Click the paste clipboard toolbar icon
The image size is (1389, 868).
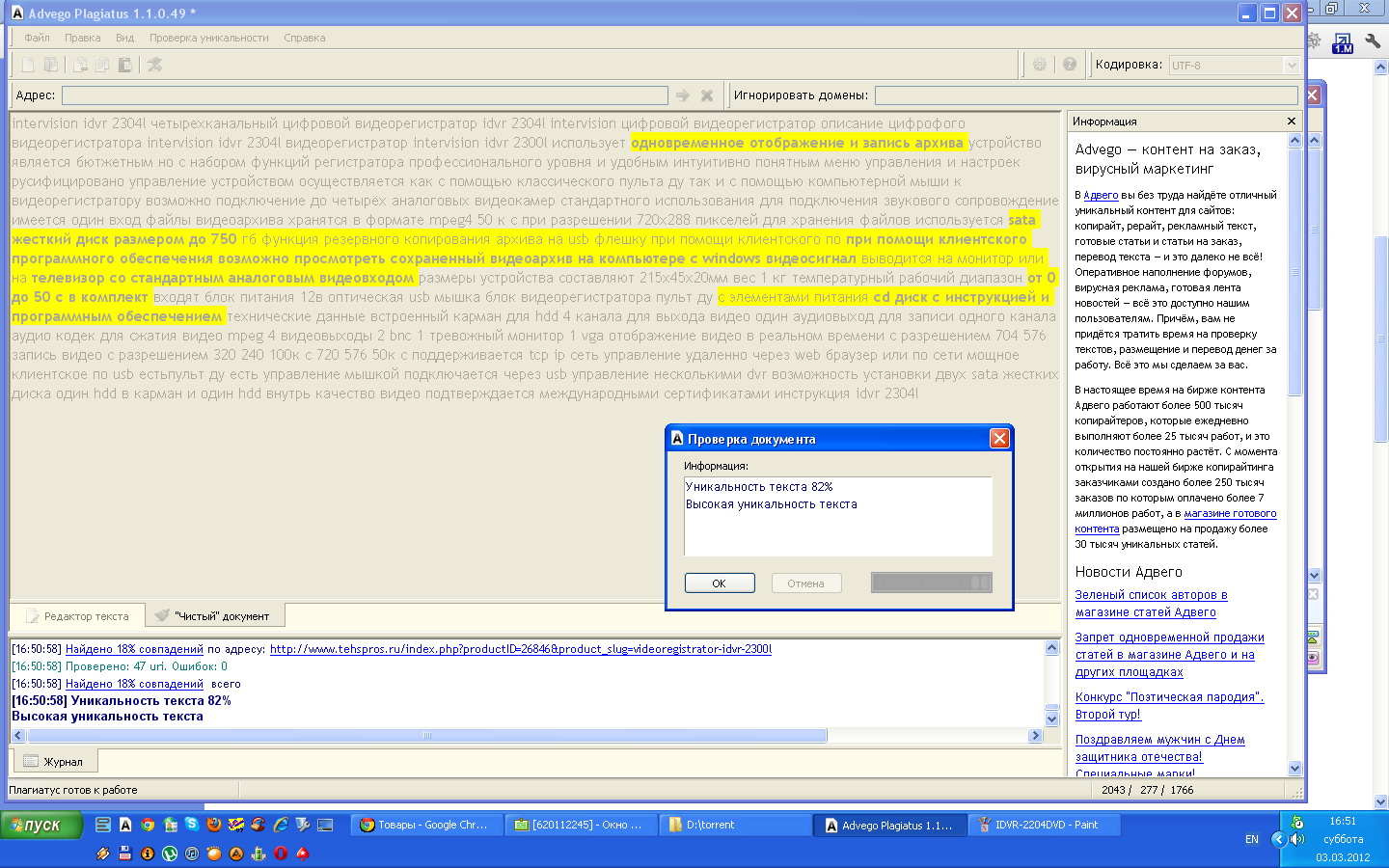tap(124, 65)
